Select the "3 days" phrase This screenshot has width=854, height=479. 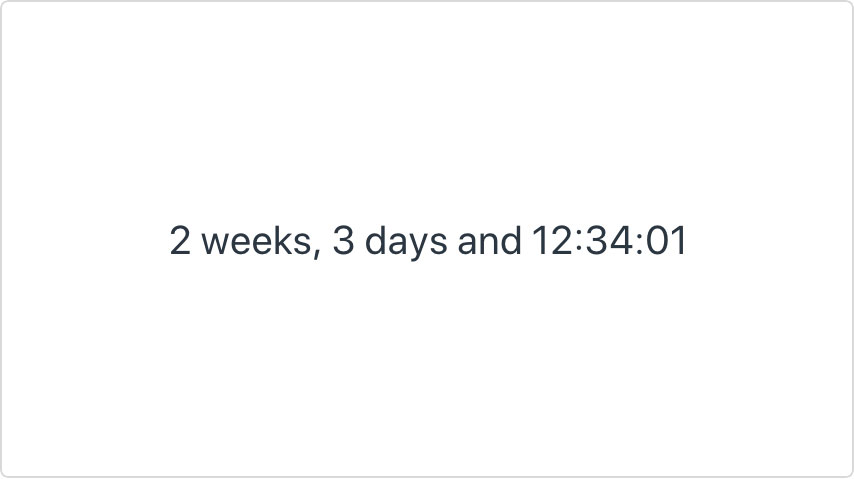[390, 243]
